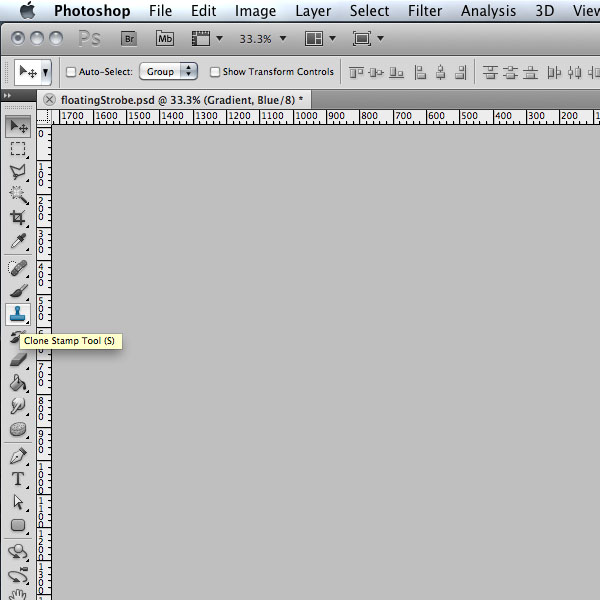
Task: Select the 3D Orbit camera tool
Action: (18, 575)
